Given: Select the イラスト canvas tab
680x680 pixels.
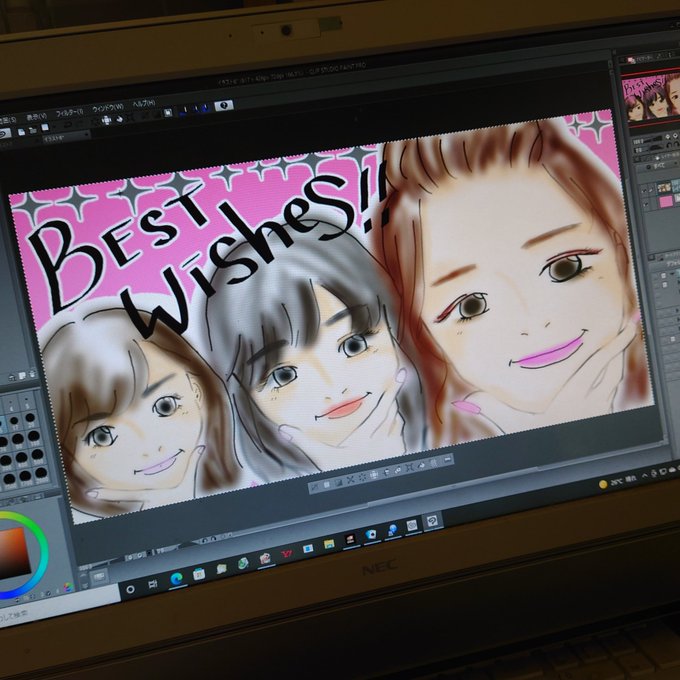Looking at the screenshot, I should pyautogui.click(x=65, y=138).
